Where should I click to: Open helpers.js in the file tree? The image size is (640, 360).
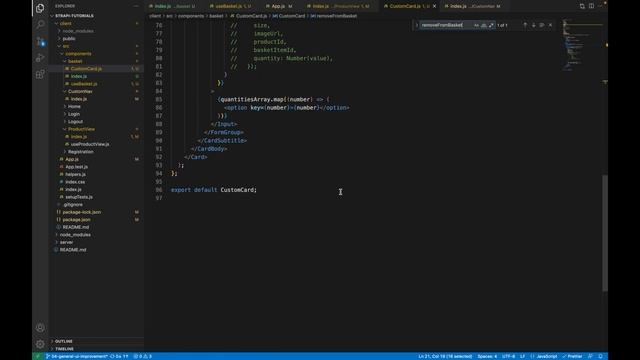coord(76,174)
